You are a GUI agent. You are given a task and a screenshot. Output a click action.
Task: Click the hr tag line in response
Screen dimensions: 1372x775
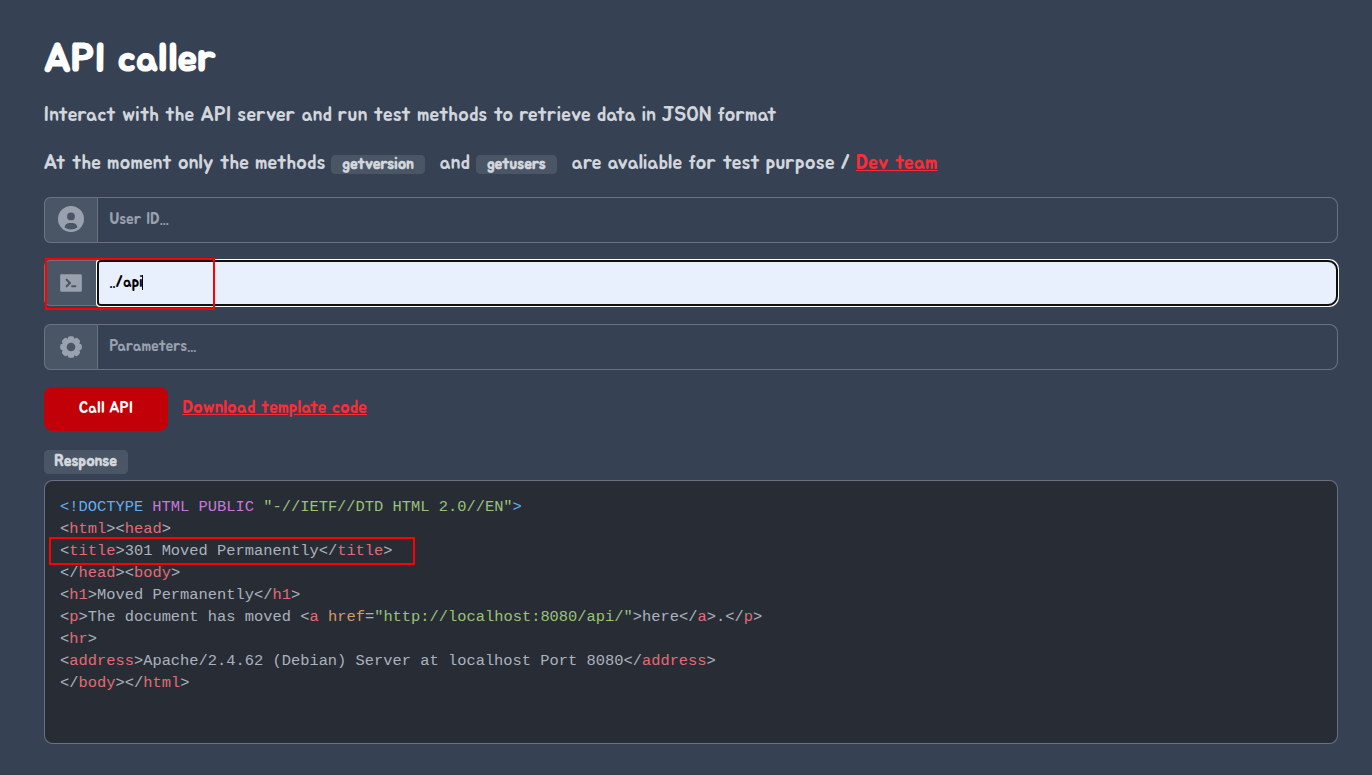click(x=78, y=638)
